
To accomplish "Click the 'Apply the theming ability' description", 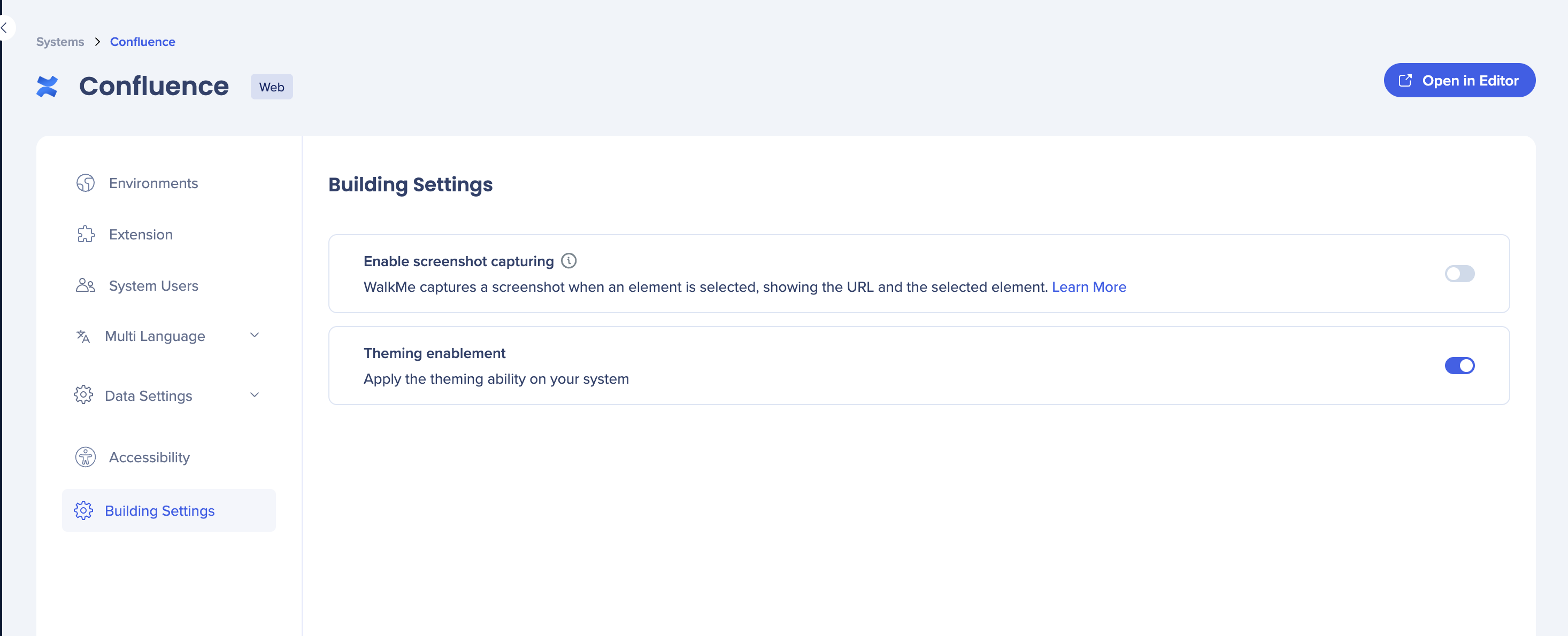I will pyautogui.click(x=496, y=379).
